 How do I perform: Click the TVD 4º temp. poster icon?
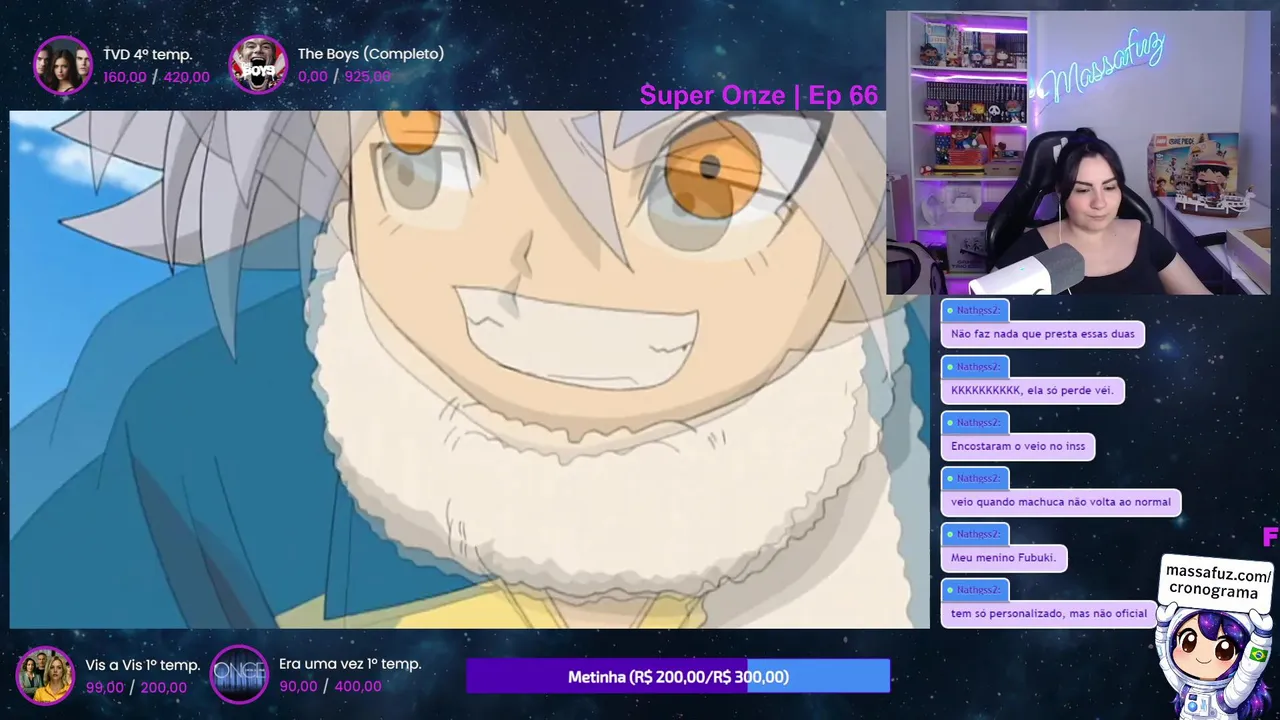(x=63, y=65)
